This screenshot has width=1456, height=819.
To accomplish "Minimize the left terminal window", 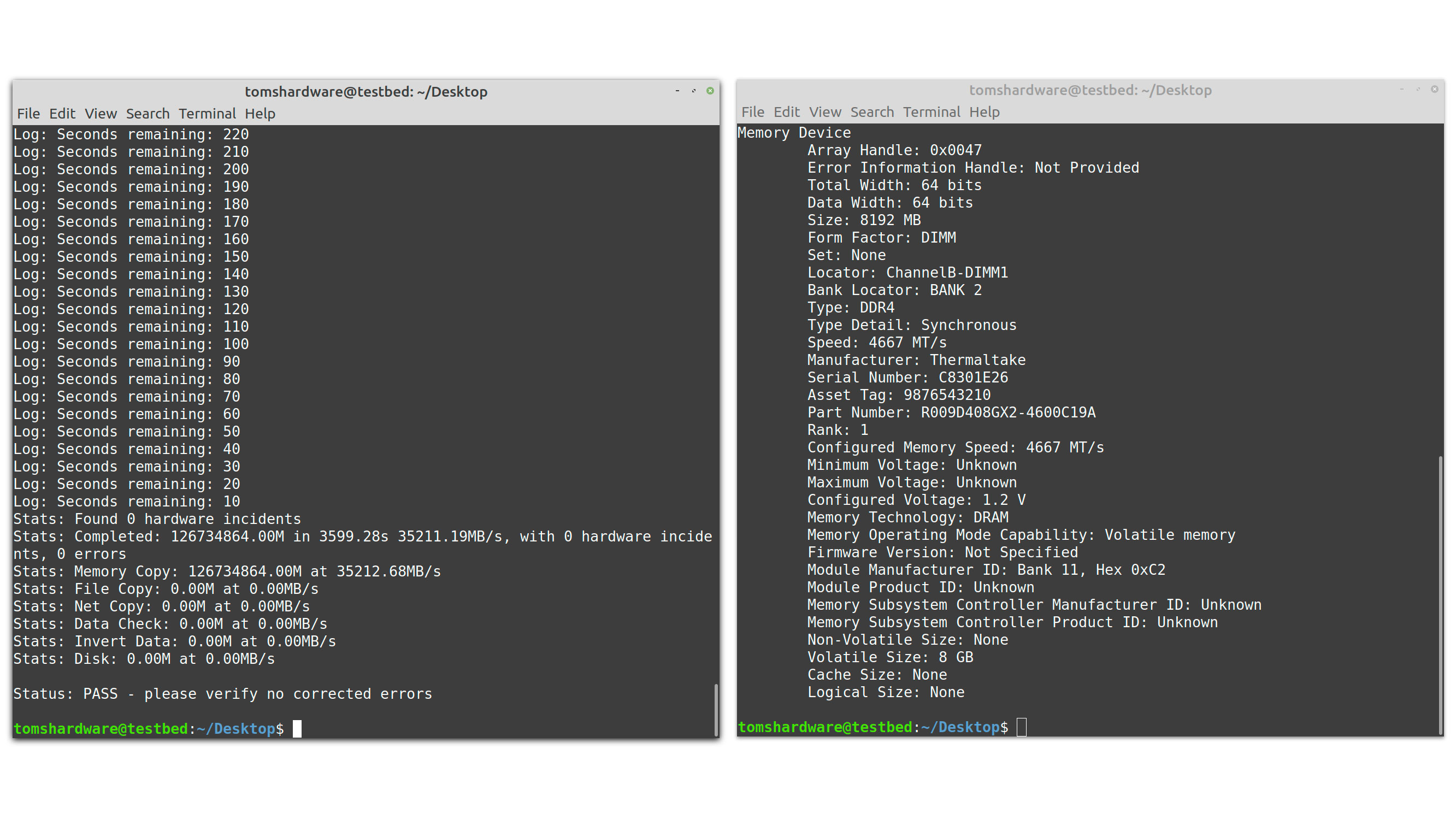I will (677, 91).
